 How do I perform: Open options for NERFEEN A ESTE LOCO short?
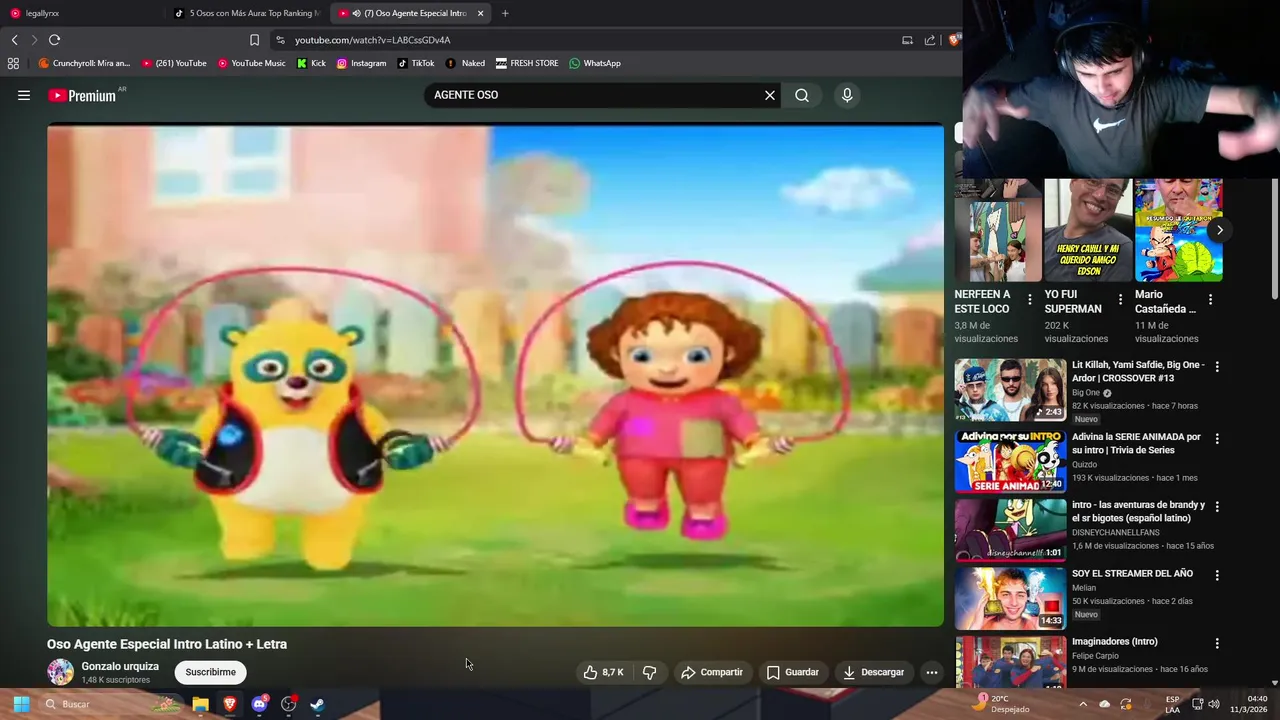click(1030, 299)
